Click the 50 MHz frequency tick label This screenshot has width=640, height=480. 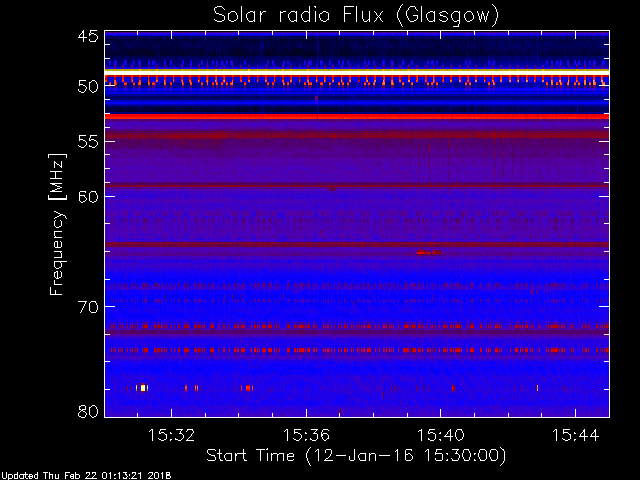(87, 87)
